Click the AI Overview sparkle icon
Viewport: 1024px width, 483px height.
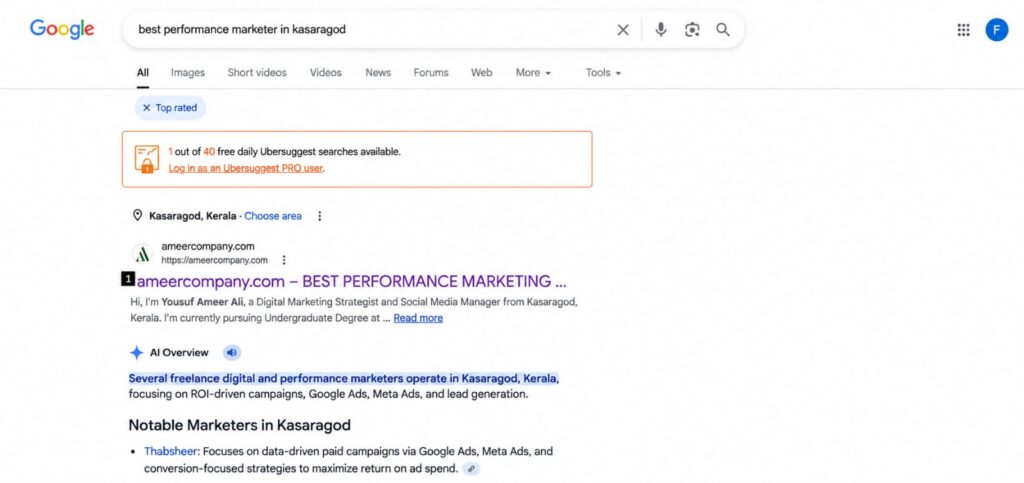tap(136, 352)
